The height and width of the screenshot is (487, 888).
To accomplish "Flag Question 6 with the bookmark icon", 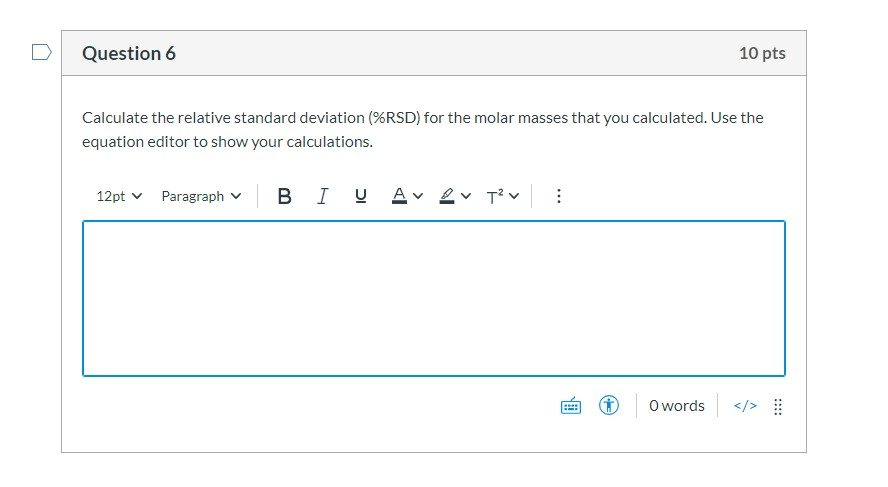I will 41,52.
